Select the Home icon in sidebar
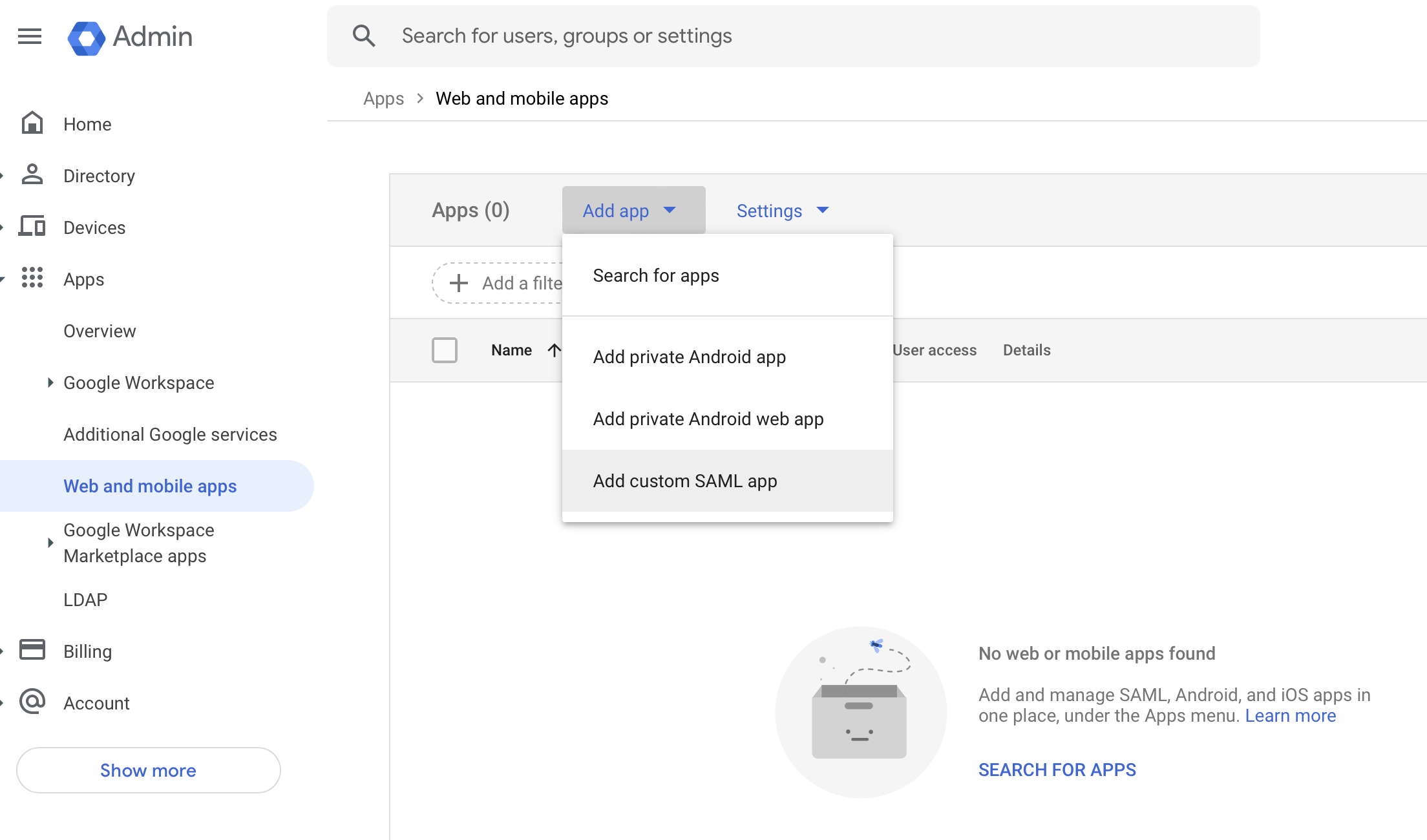The image size is (1427, 840). [x=32, y=123]
